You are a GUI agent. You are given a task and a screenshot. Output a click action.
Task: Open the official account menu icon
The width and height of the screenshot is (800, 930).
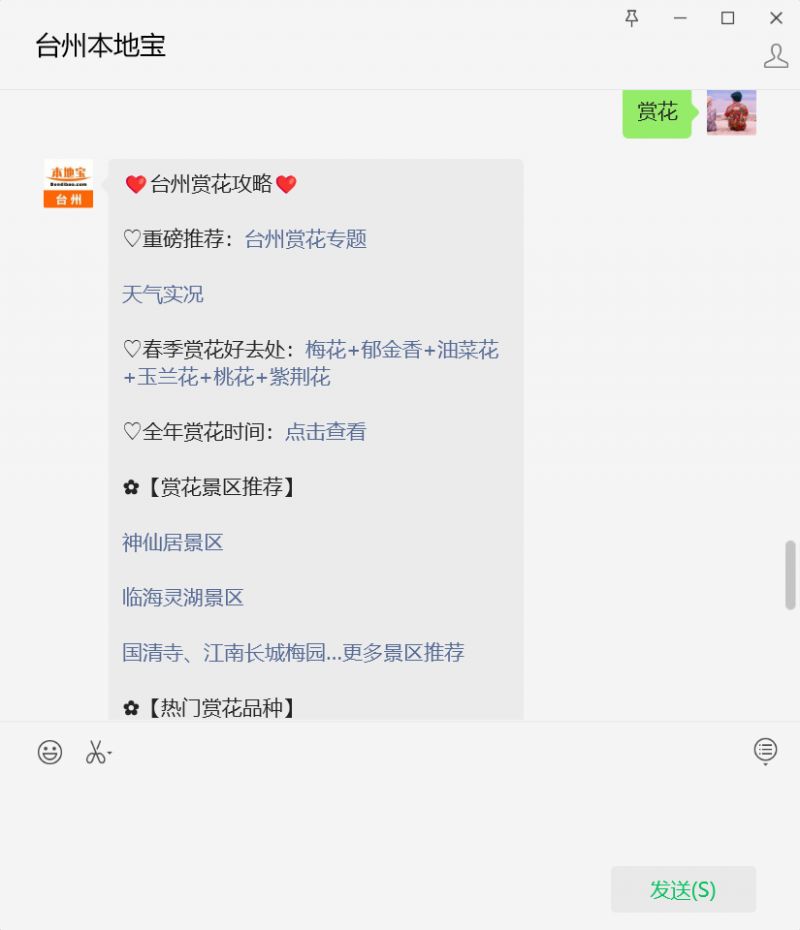765,751
